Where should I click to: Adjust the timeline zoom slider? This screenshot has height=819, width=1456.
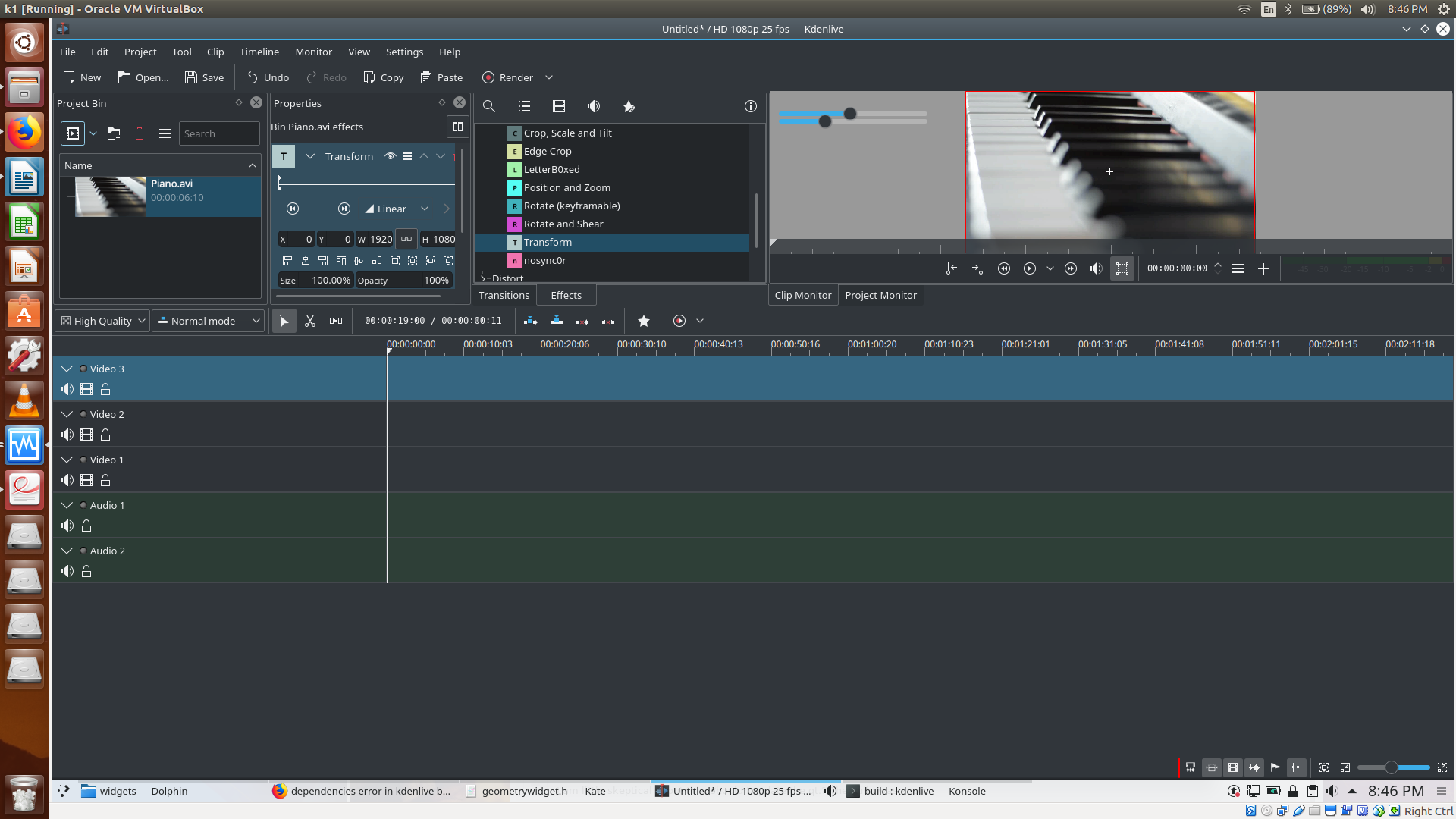click(x=1391, y=767)
